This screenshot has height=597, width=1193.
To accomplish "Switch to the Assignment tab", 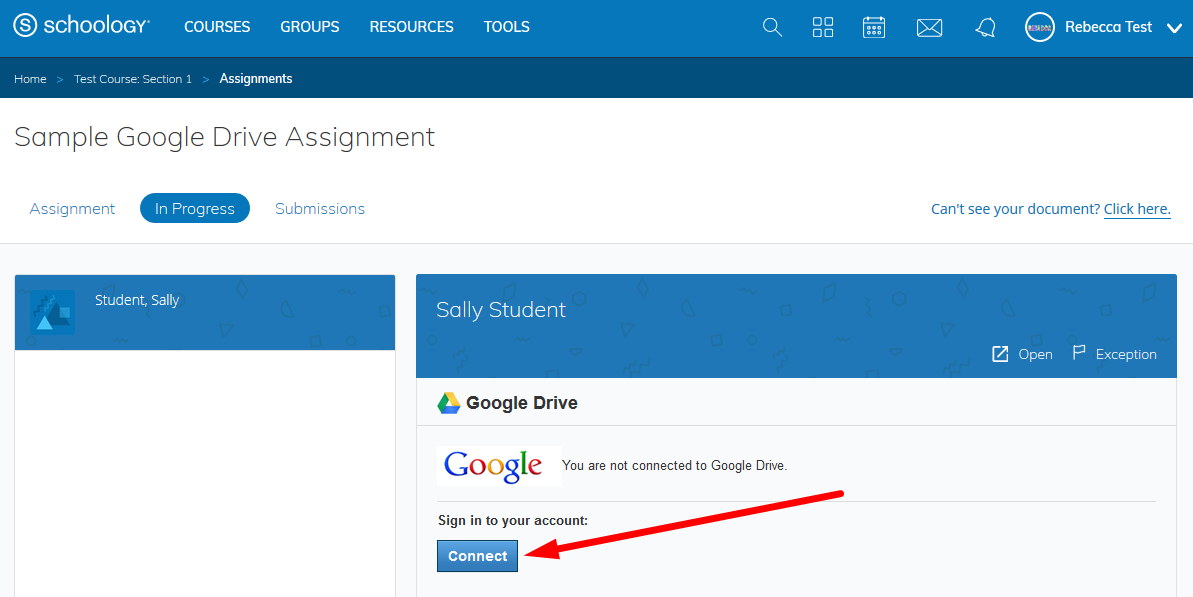I will coord(72,209).
